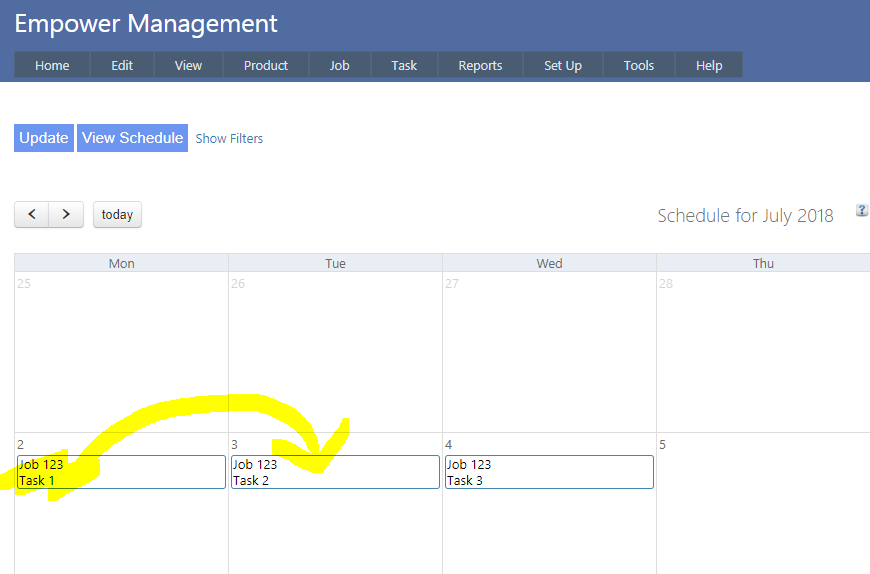Open the Home menu
This screenshot has width=870, height=574.
tap(52, 65)
